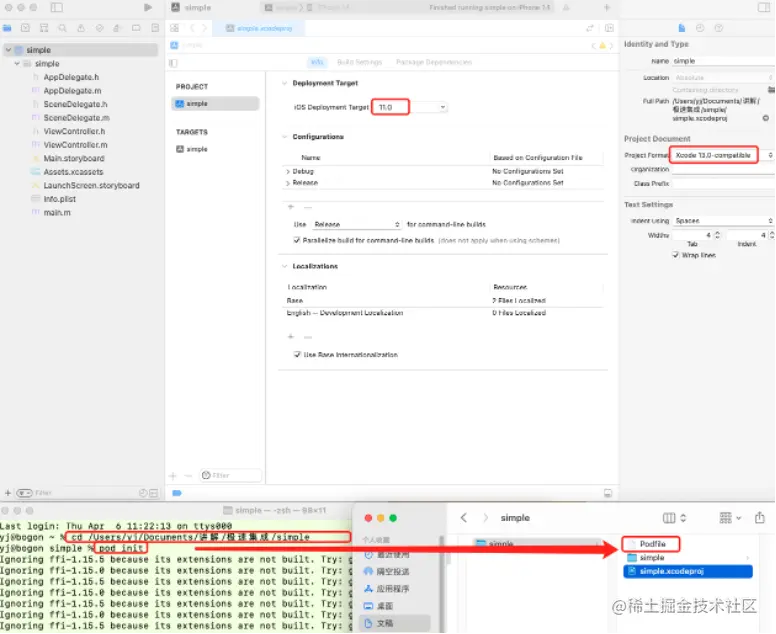Switch to the Package Dependencies tab
The height and width of the screenshot is (634, 776).
[x=434, y=62]
